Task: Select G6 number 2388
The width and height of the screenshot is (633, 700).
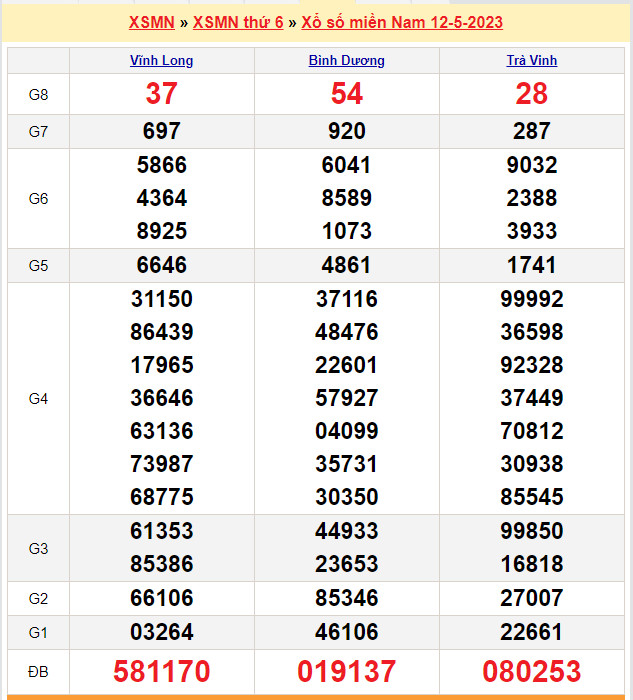Action: [532, 198]
